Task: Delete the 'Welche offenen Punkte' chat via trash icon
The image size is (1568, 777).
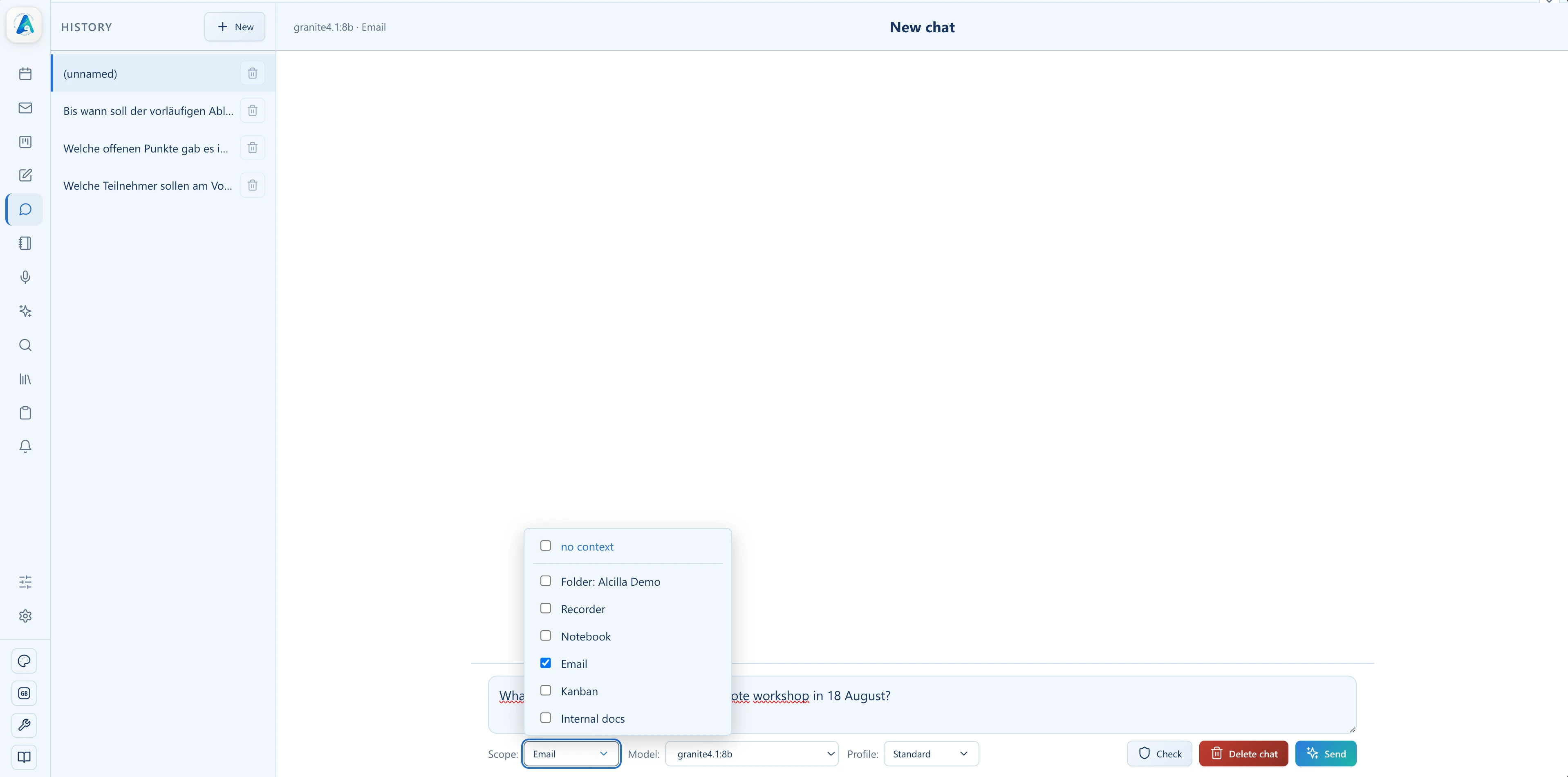Action: [x=253, y=148]
